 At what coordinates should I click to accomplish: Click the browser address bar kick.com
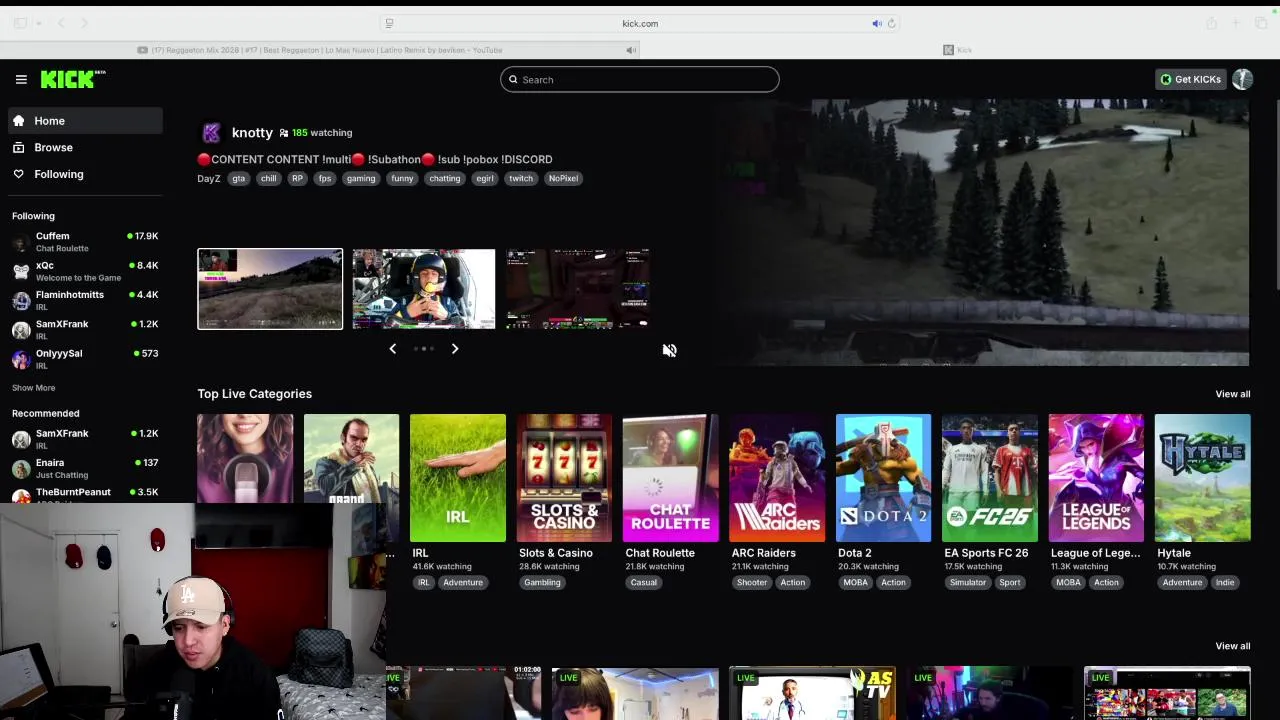point(640,23)
